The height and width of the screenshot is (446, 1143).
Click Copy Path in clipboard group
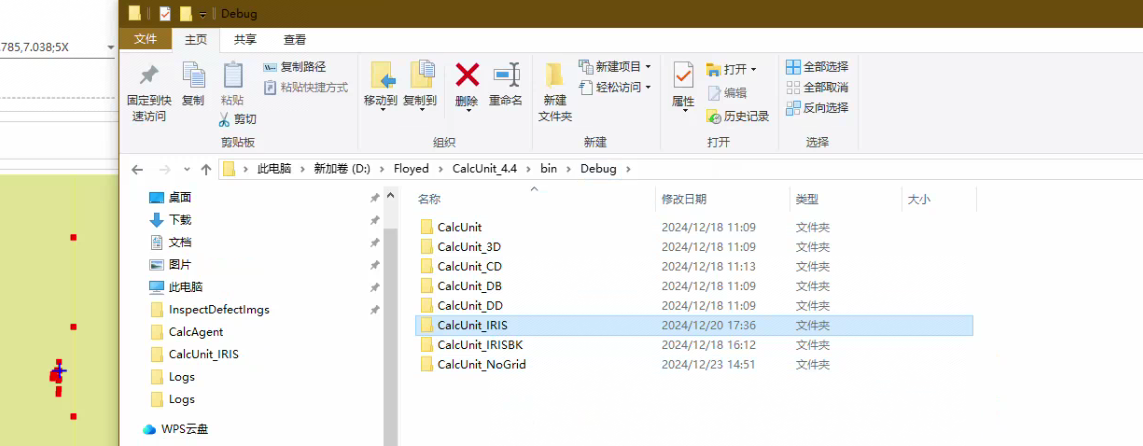(x=294, y=67)
